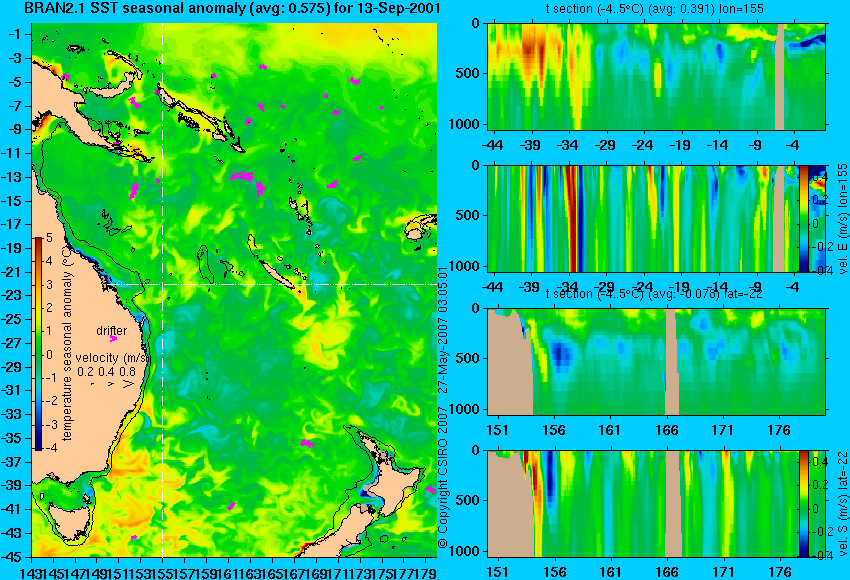Click the BRAN2.1 SST seasonal anomaly map title
The image size is (850, 580).
pos(232,8)
